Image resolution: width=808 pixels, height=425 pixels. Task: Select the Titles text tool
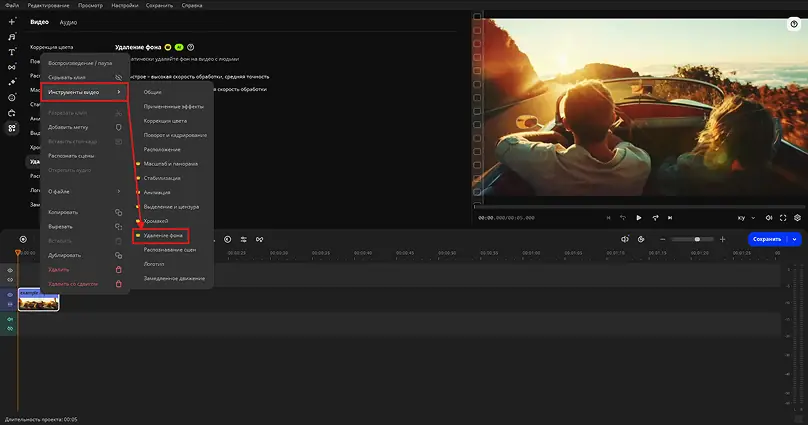pos(11,52)
